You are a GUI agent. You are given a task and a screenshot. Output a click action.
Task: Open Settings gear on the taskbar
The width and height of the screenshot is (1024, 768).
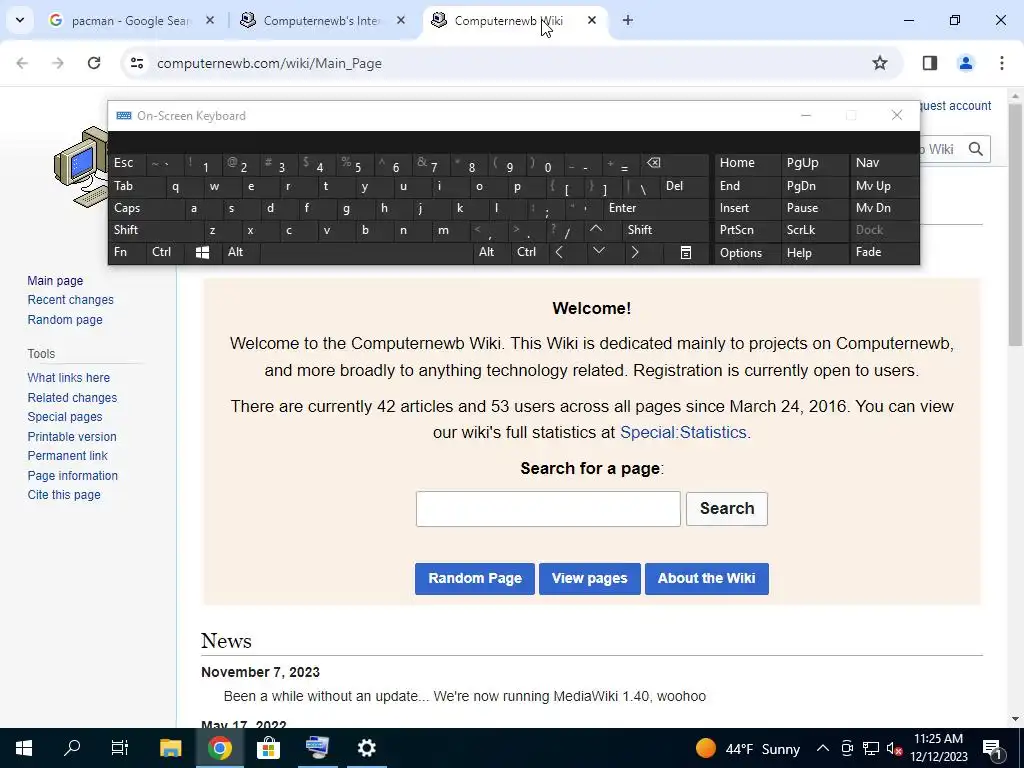[x=366, y=748]
